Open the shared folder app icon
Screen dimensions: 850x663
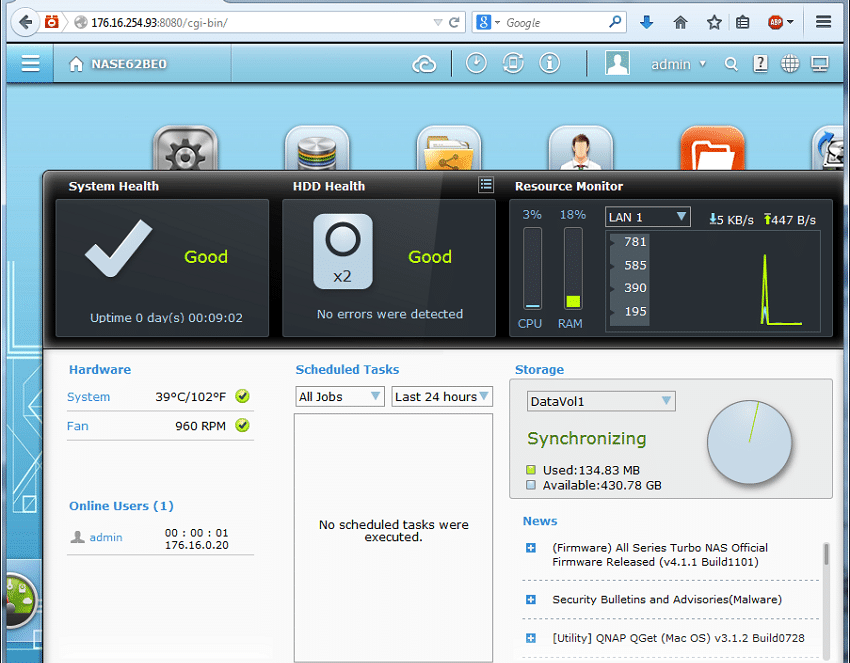pos(449,149)
